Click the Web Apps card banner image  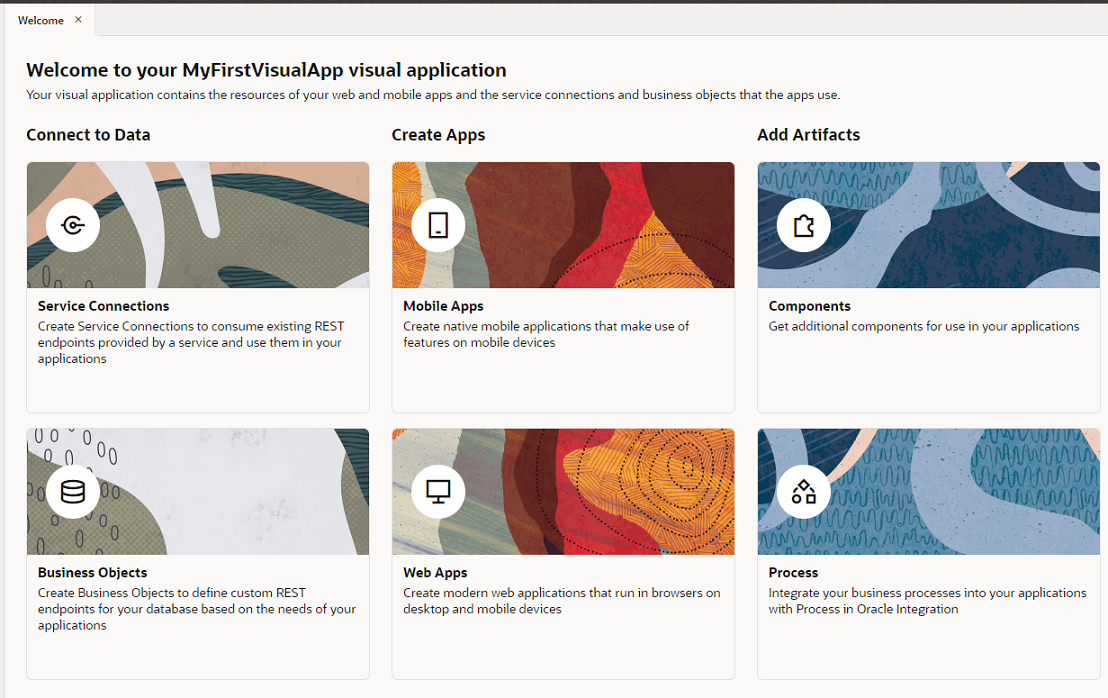coord(563,492)
